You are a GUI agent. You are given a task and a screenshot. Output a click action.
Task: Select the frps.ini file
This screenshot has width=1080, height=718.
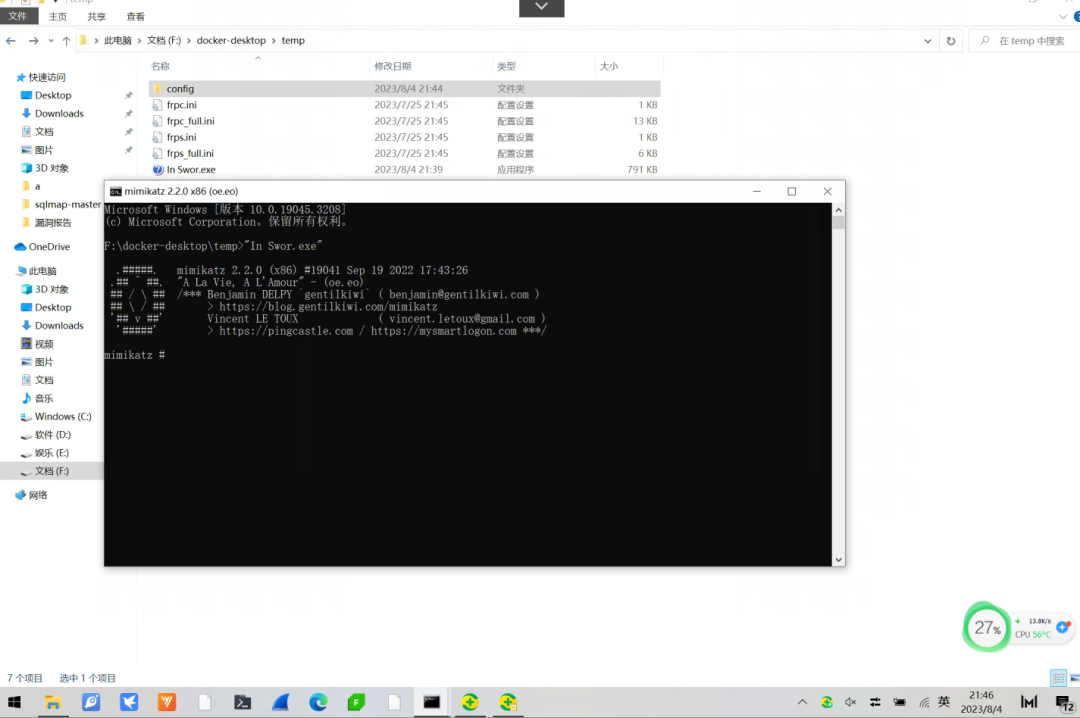coord(404,137)
